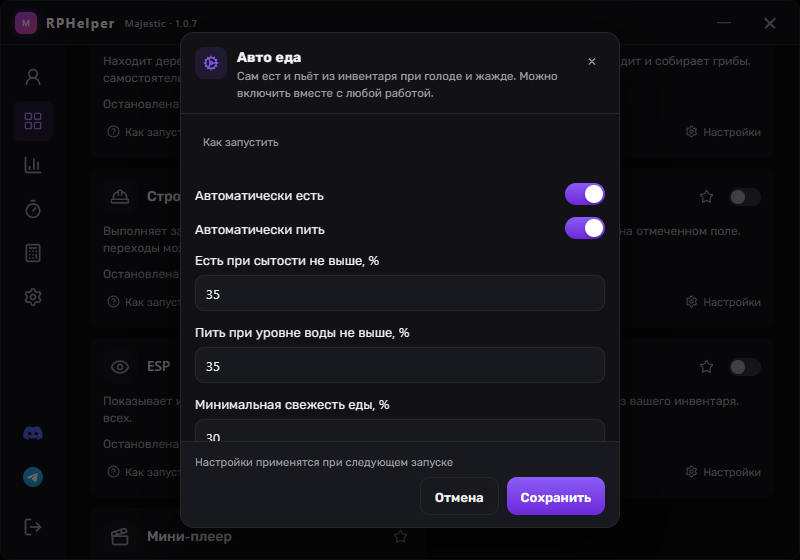Open Настройки of the top card
This screenshot has height=560, width=800.
pyautogui.click(x=723, y=132)
